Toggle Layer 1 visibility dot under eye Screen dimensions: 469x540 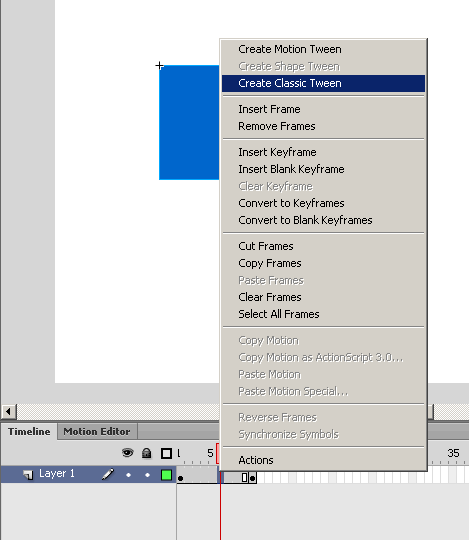128,475
